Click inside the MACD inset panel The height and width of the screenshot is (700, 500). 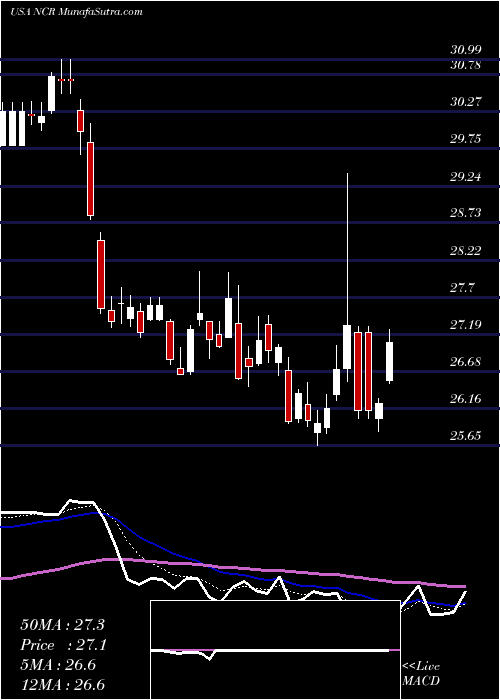point(275,650)
